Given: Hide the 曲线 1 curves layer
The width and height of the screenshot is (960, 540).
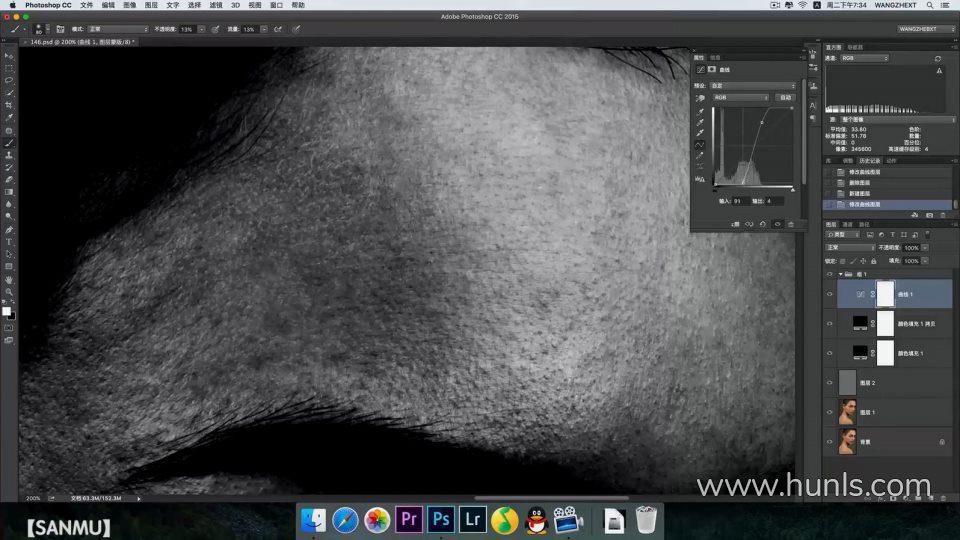Looking at the screenshot, I should click(x=829, y=294).
